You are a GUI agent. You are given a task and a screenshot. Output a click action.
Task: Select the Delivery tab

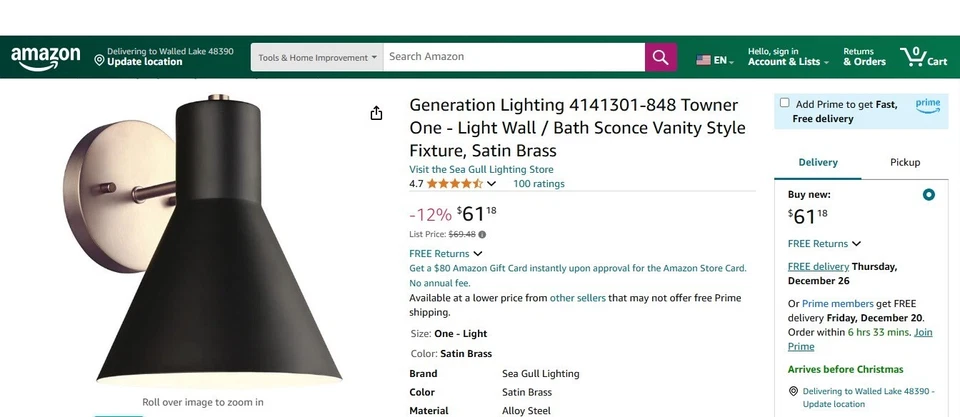818,162
